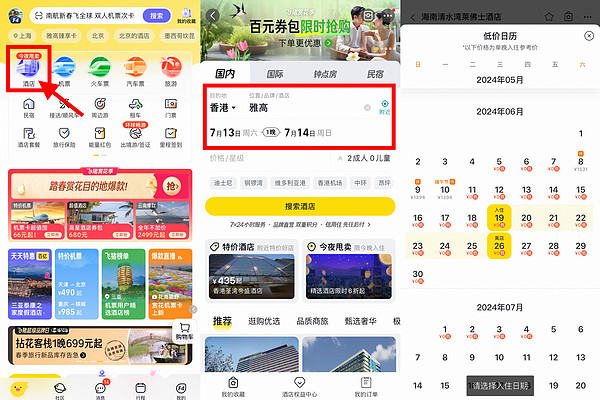Open 我的收藏 bag icon beside search bar
Image resolution: width=600 pixels, height=400 pixels.
(186, 16)
